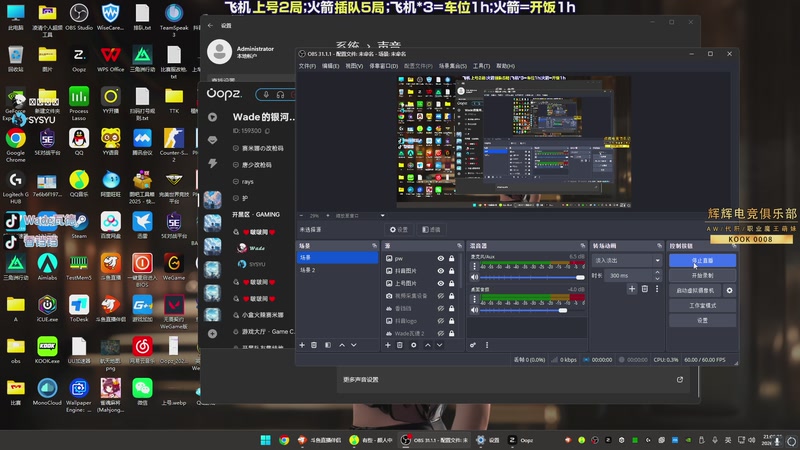The image size is (800, 450).
Task: Open the 淡入淡出 transition dropdown
Action: coord(627,260)
